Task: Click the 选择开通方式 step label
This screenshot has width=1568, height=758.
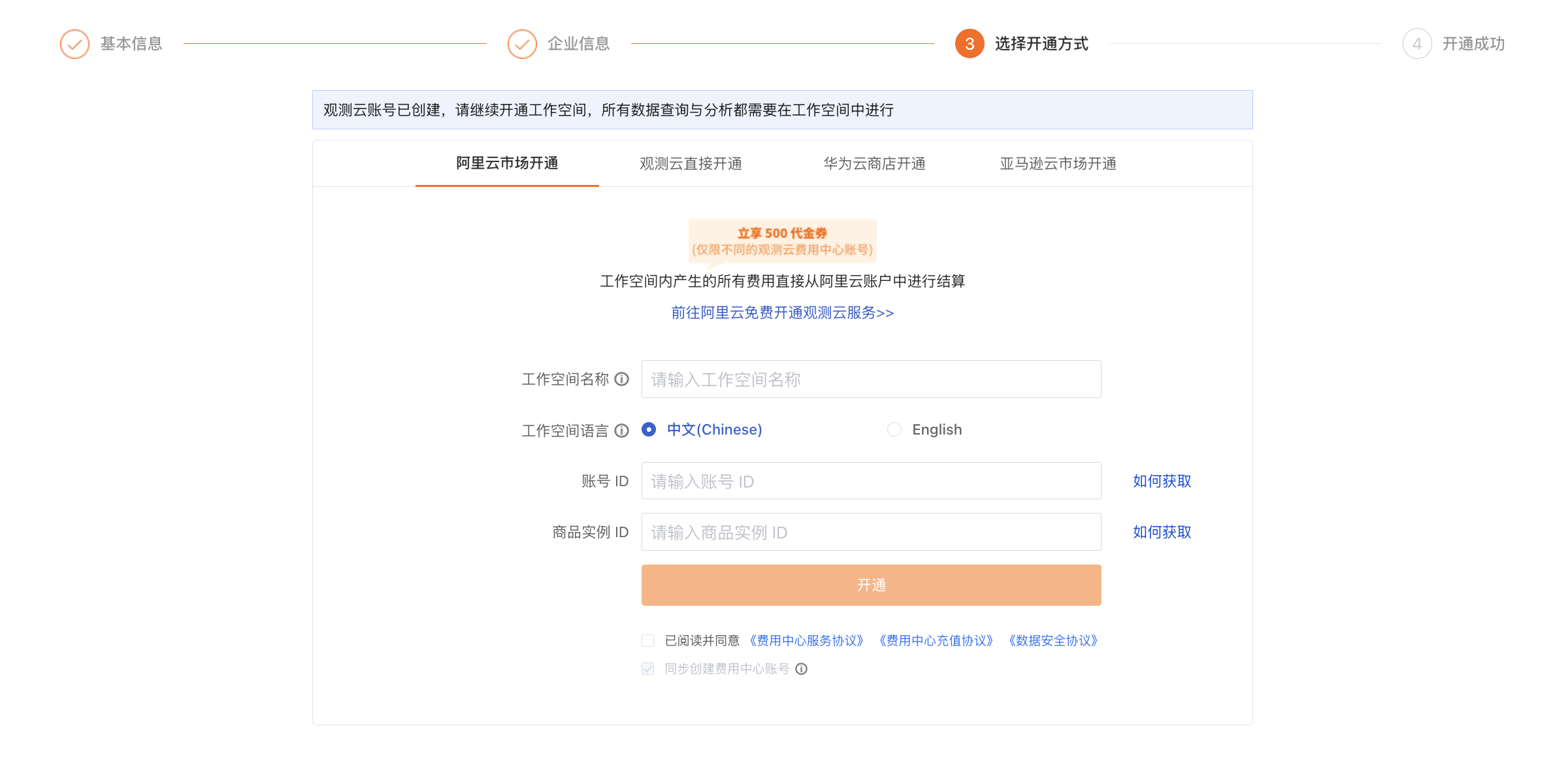Action: click(x=1041, y=44)
